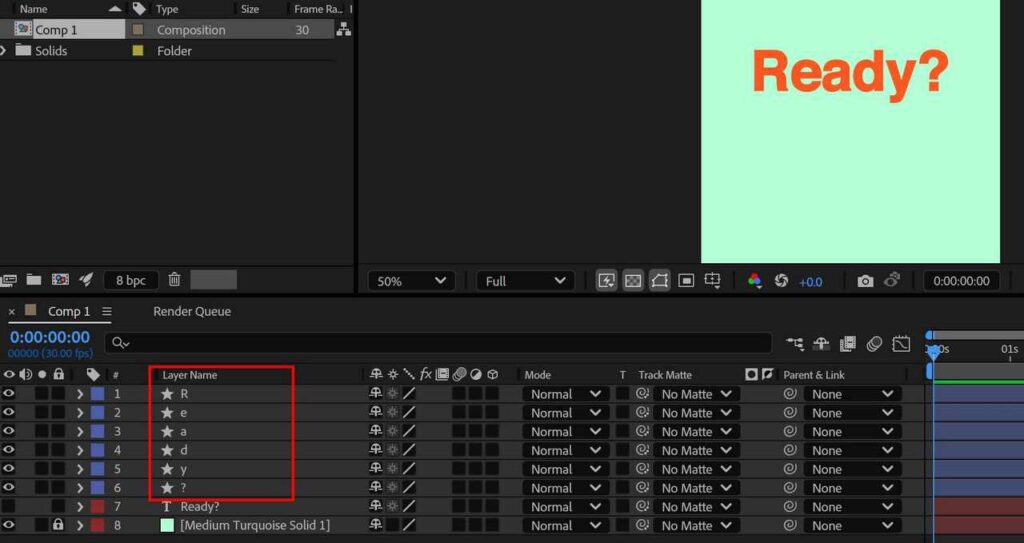Enable Motion Blur for the composition
The height and width of the screenshot is (543, 1024).
coord(874,344)
